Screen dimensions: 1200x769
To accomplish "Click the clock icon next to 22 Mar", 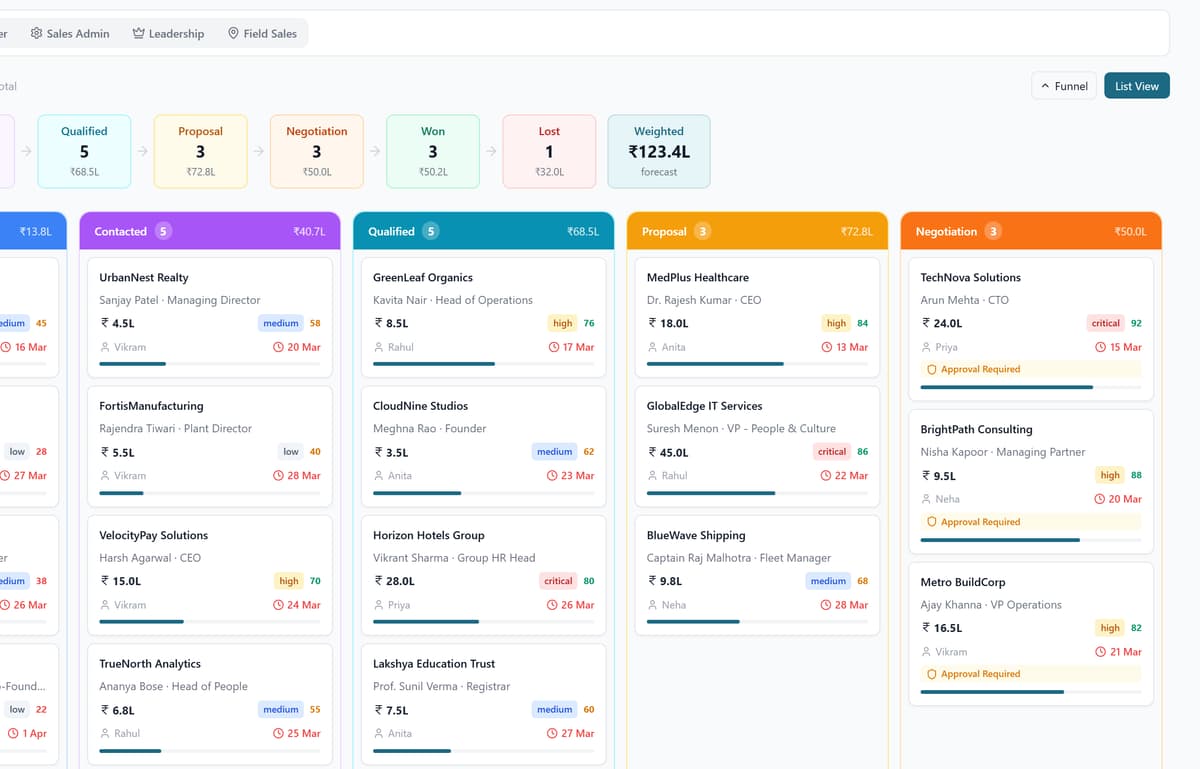I will coord(825,476).
